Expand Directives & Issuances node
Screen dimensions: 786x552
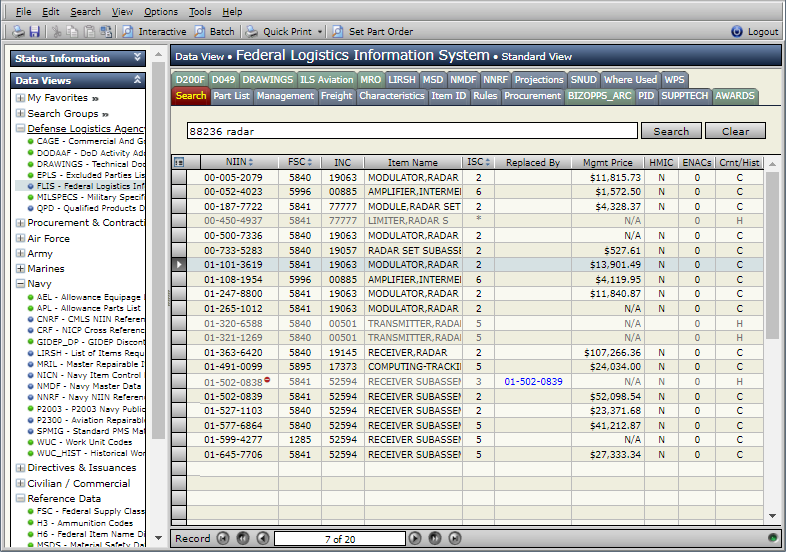click(x=20, y=468)
